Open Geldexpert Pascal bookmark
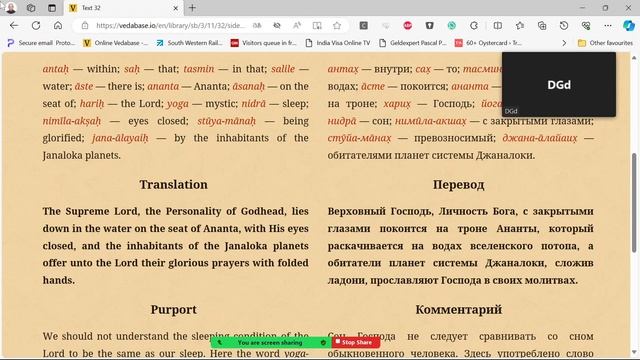Viewport: 640px width, 360px height. (413, 42)
